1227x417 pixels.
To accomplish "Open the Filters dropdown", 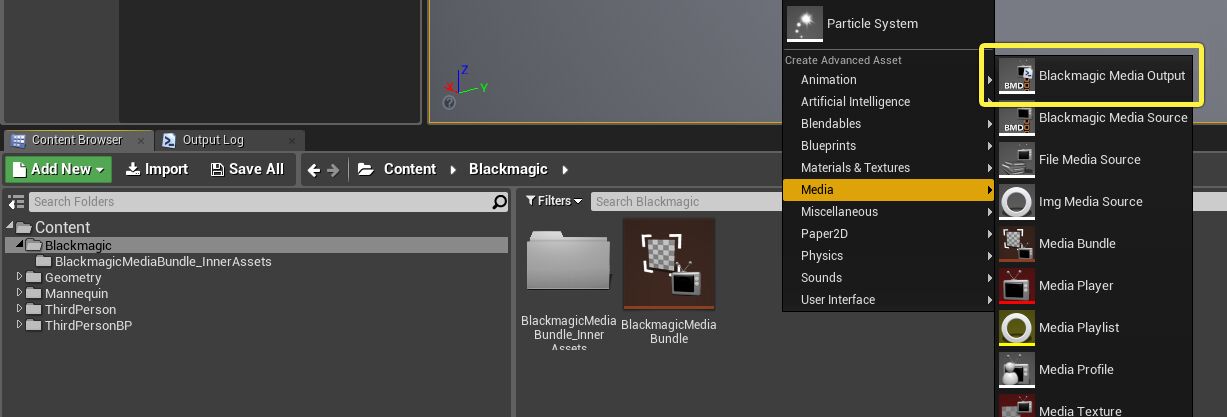I will 554,201.
